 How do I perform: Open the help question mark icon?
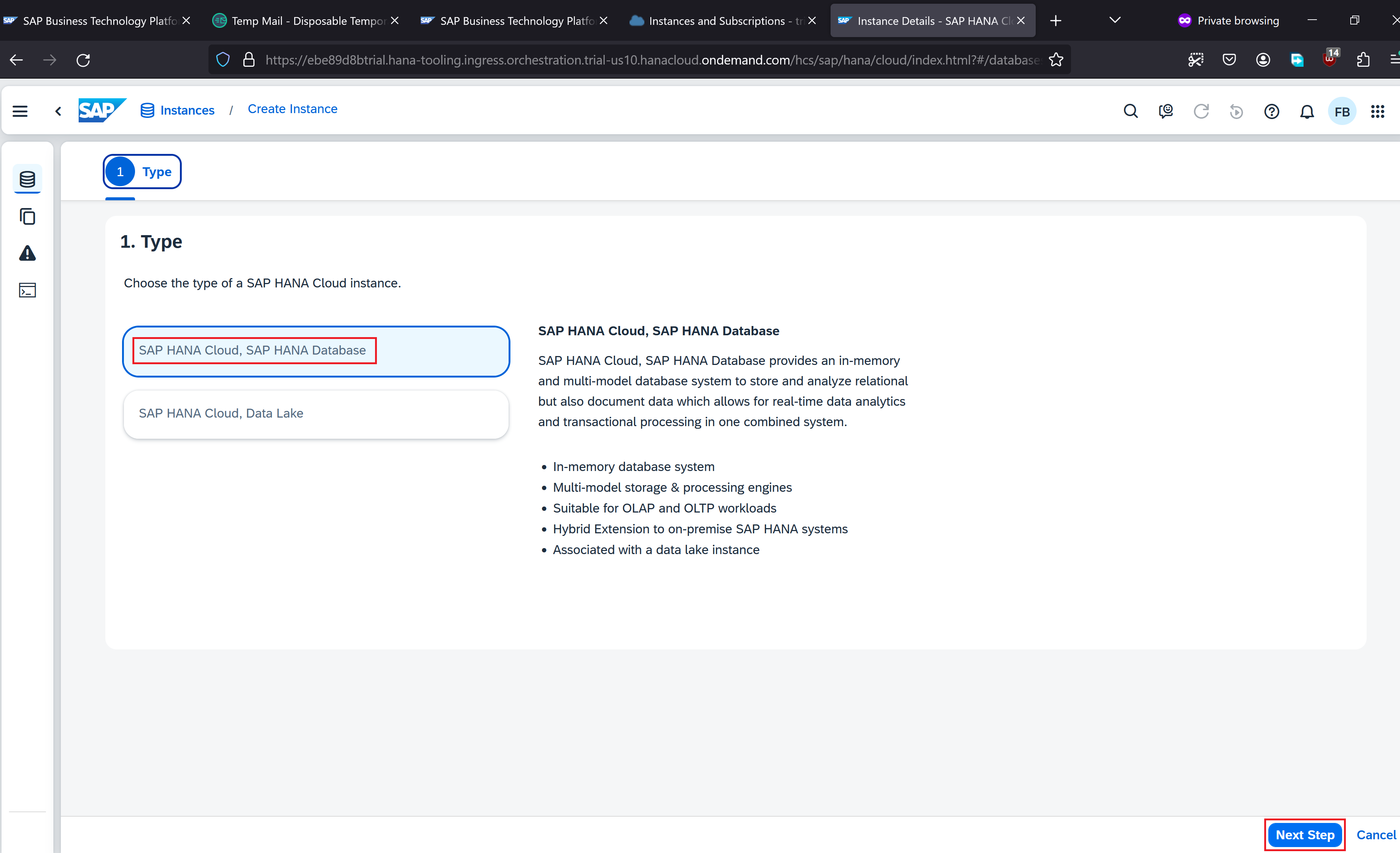1272,111
